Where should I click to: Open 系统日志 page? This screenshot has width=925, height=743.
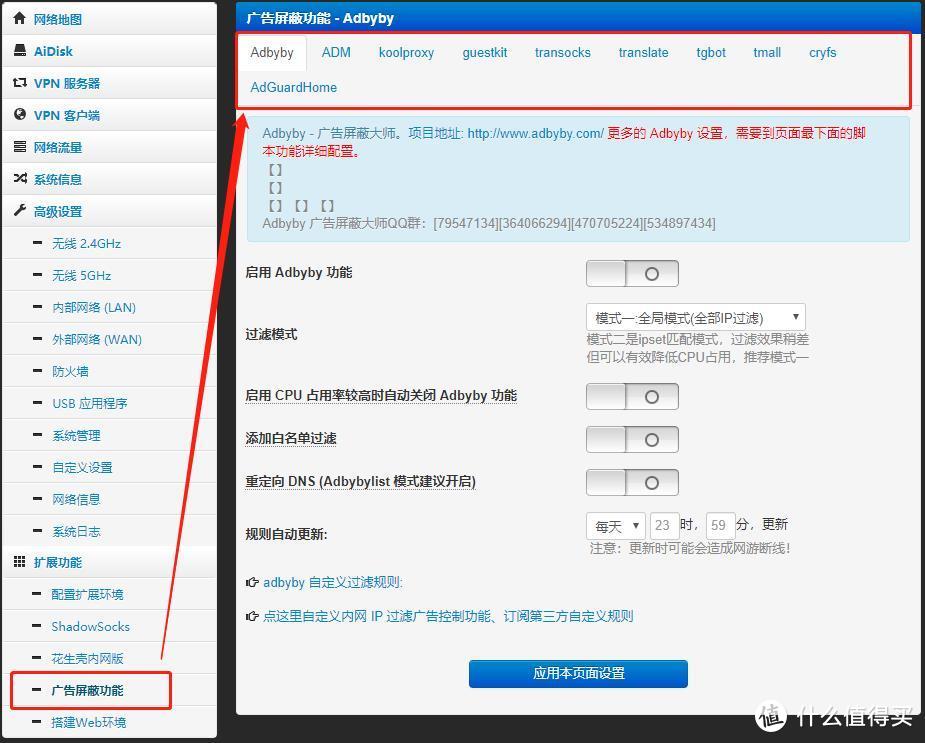pyautogui.click(x=76, y=531)
